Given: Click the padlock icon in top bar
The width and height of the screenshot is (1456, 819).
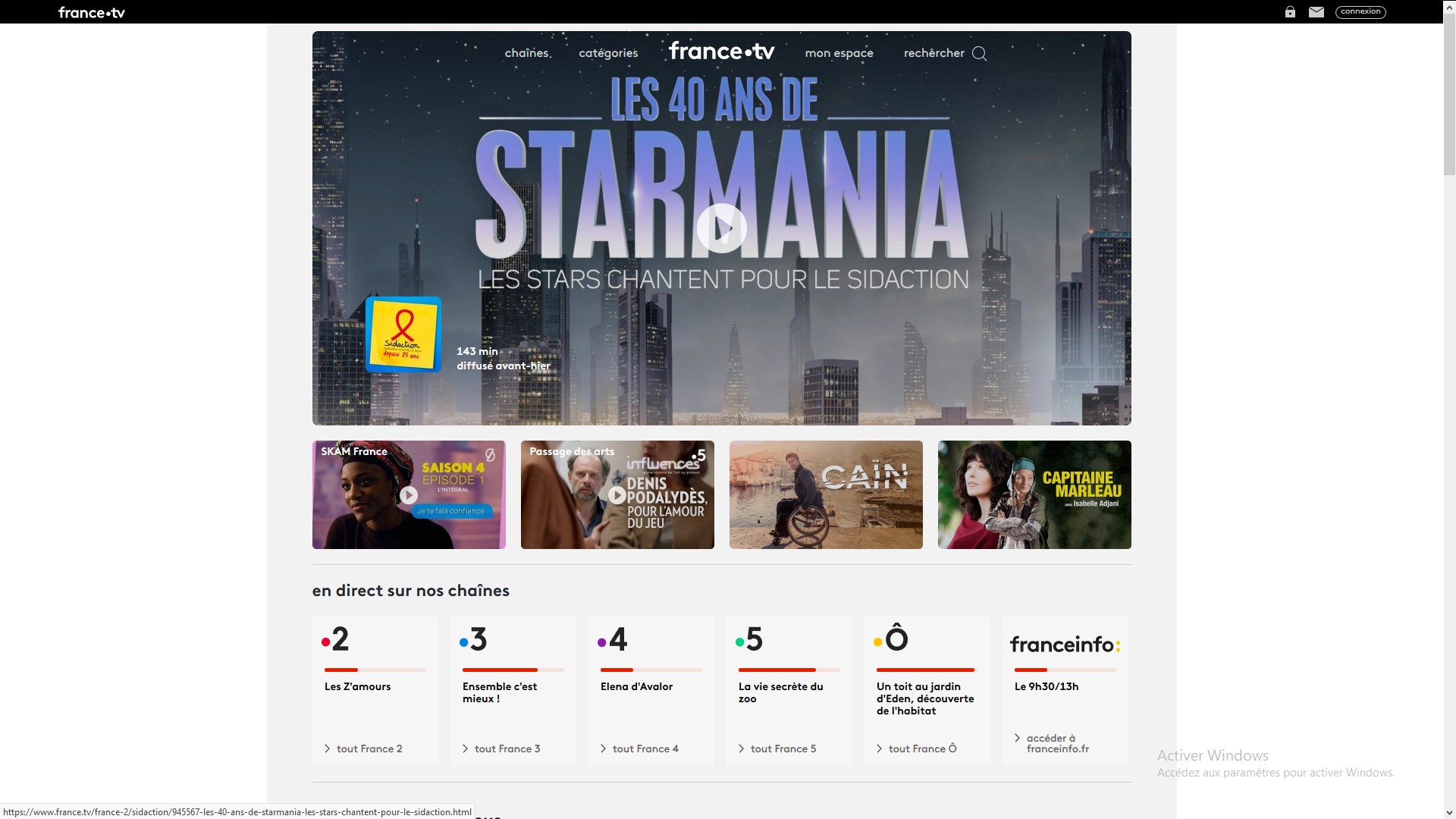Looking at the screenshot, I should (1290, 12).
